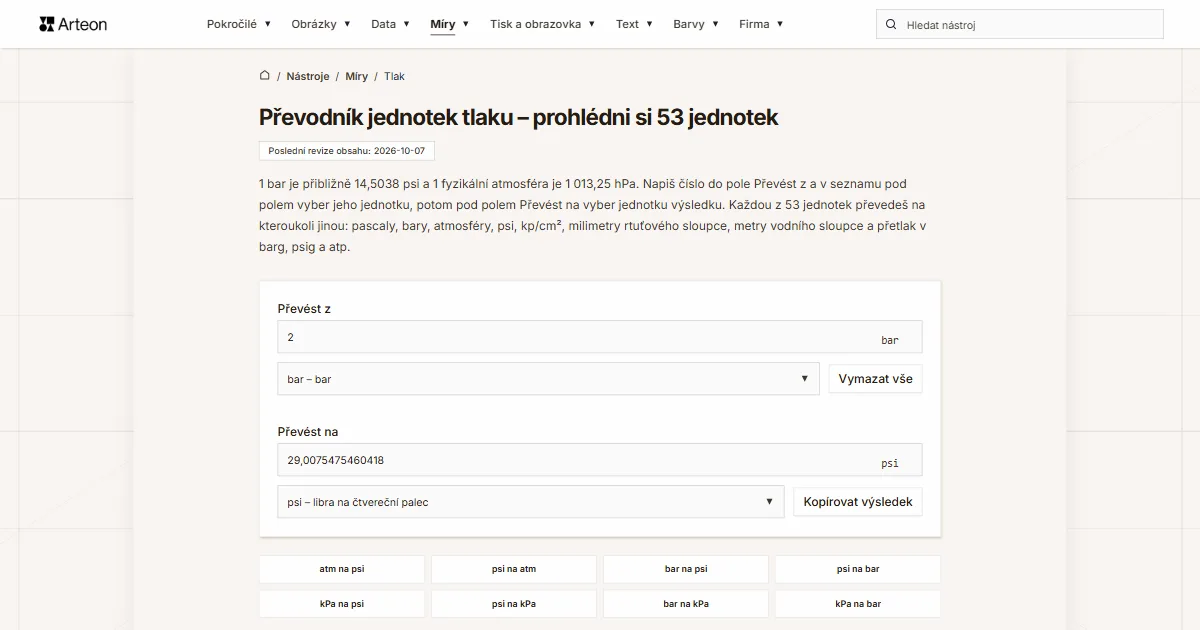The image size is (1200, 630).
Task: Click the Převést na label
Action: click(308, 432)
